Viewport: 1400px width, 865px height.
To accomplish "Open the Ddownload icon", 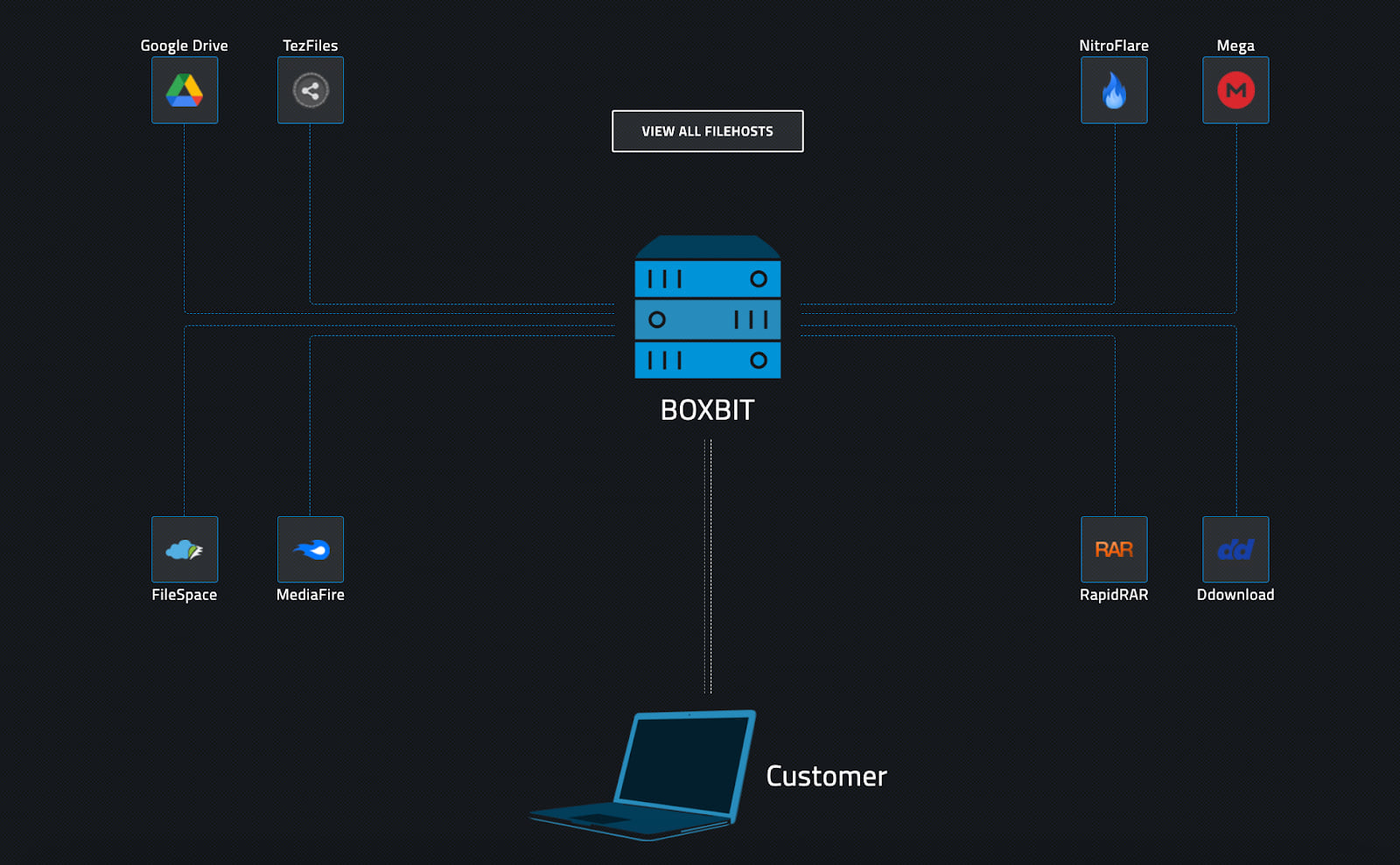I will [1235, 549].
